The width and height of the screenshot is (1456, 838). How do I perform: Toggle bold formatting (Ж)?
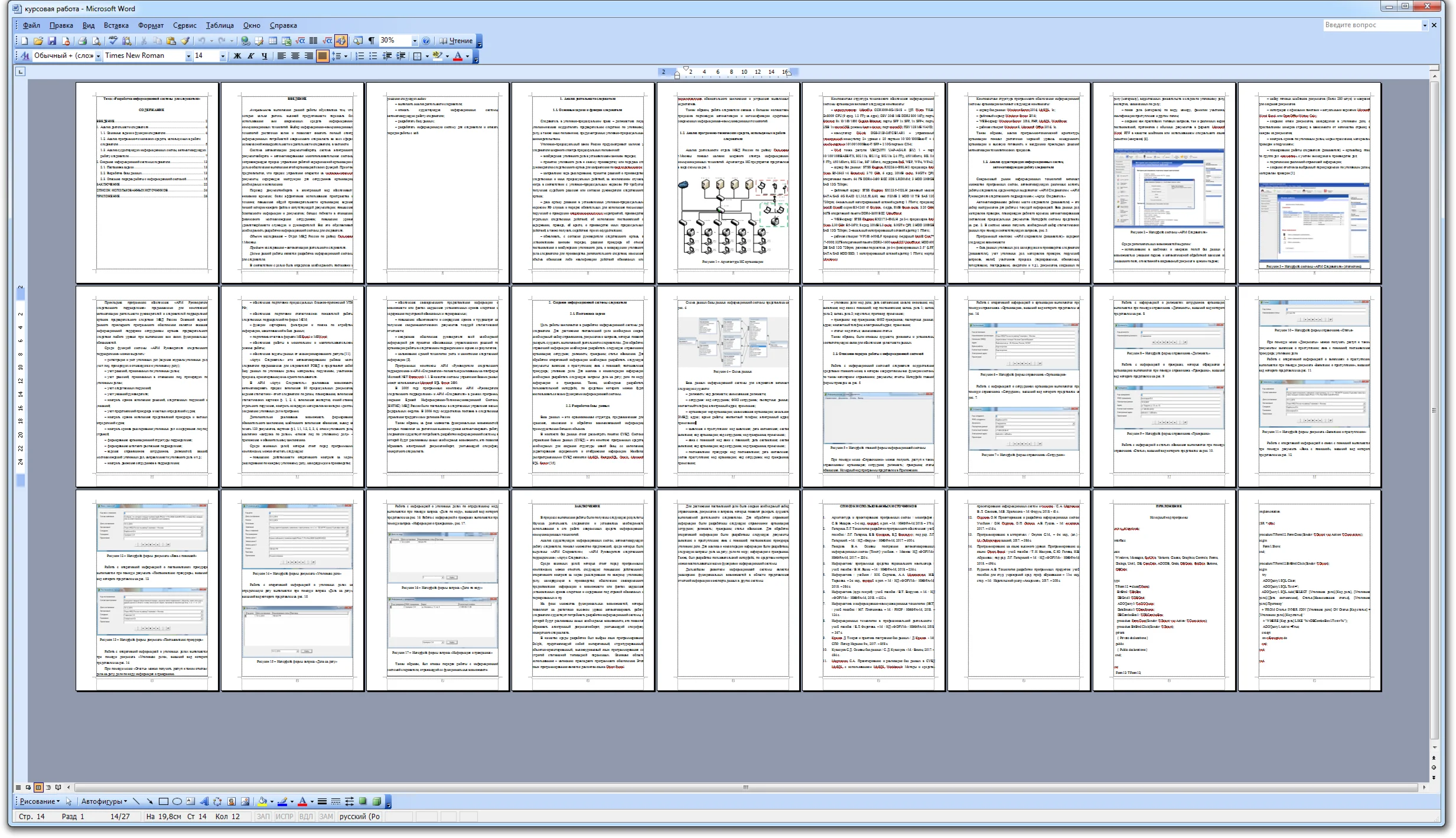click(237, 56)
